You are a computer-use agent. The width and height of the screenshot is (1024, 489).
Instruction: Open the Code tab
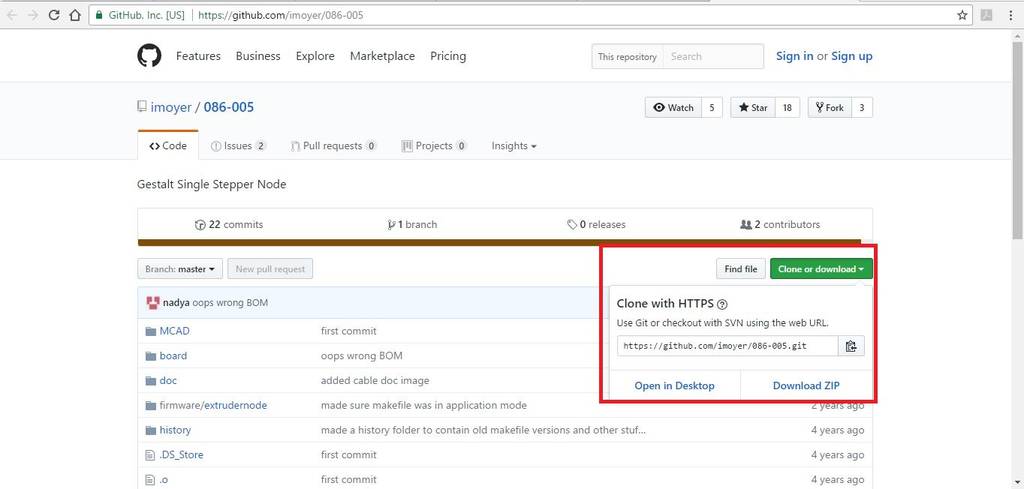point(168,146)
